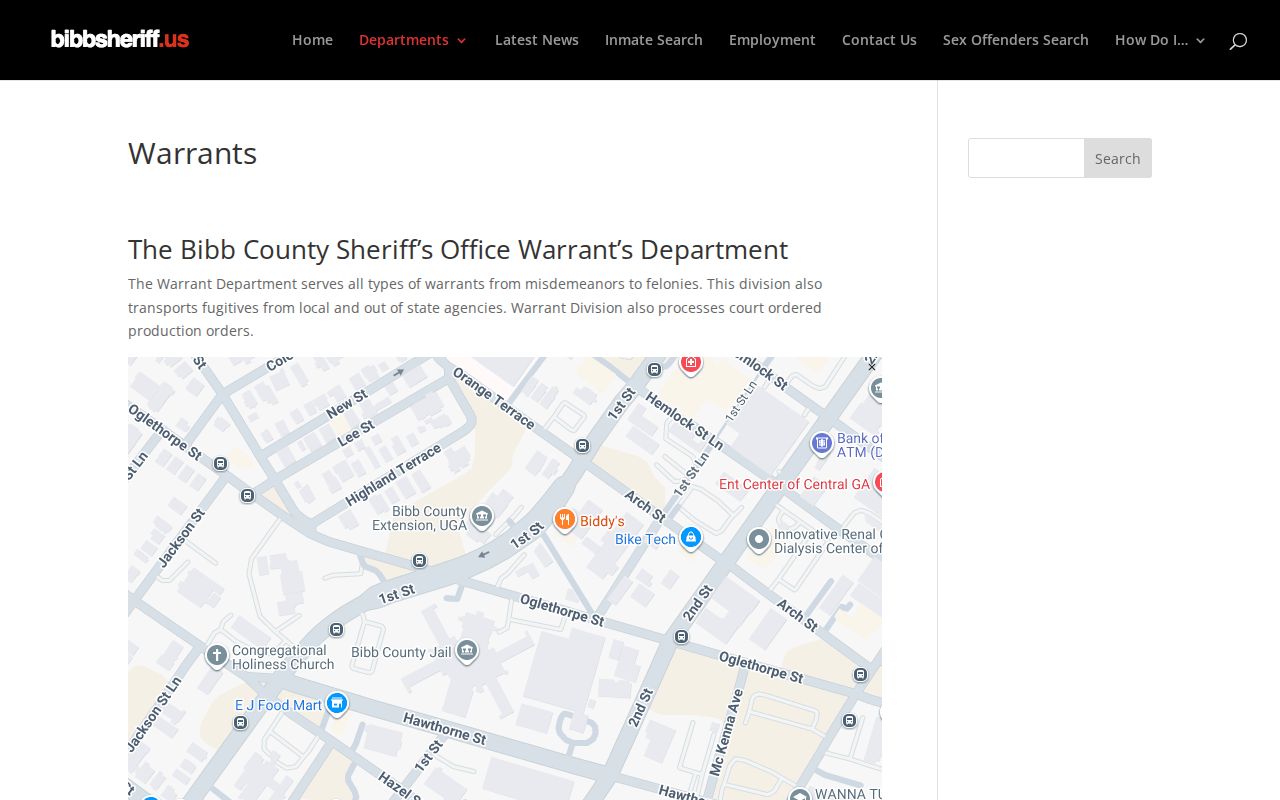Open the Contact Us page
The image size is (1280, 800).
(879, 40)
